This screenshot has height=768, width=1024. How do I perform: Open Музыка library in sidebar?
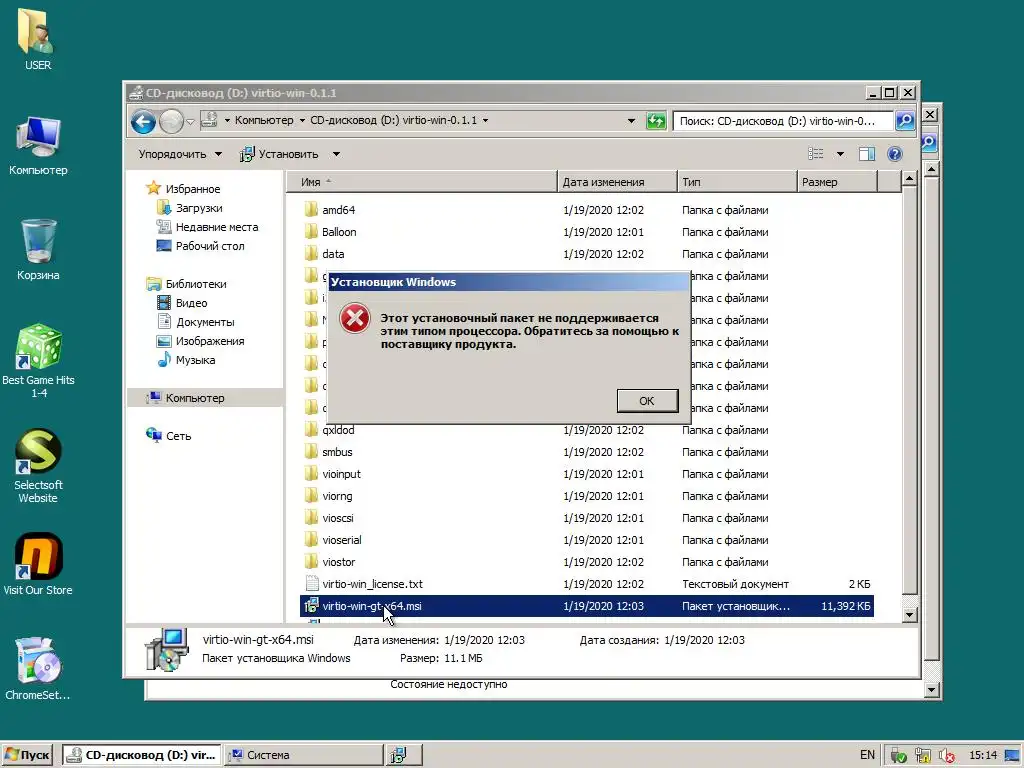(x=195, y=360)
